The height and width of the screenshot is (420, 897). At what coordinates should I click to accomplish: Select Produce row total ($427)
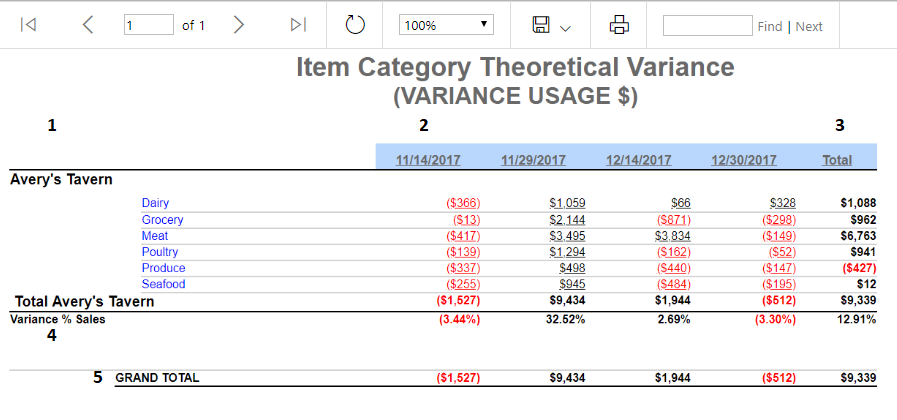859,268
